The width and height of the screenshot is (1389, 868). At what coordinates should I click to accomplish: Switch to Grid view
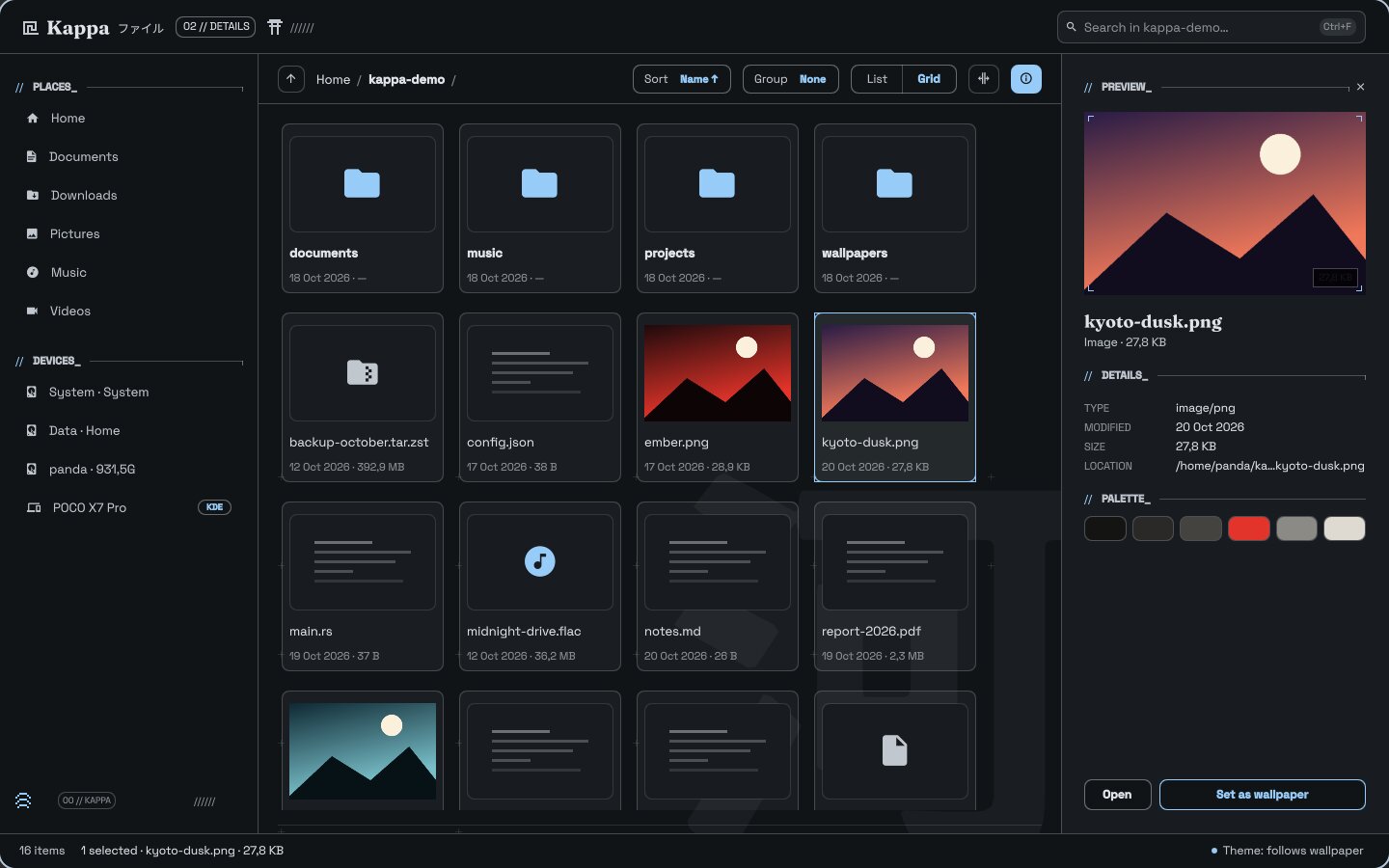(929, 79)
